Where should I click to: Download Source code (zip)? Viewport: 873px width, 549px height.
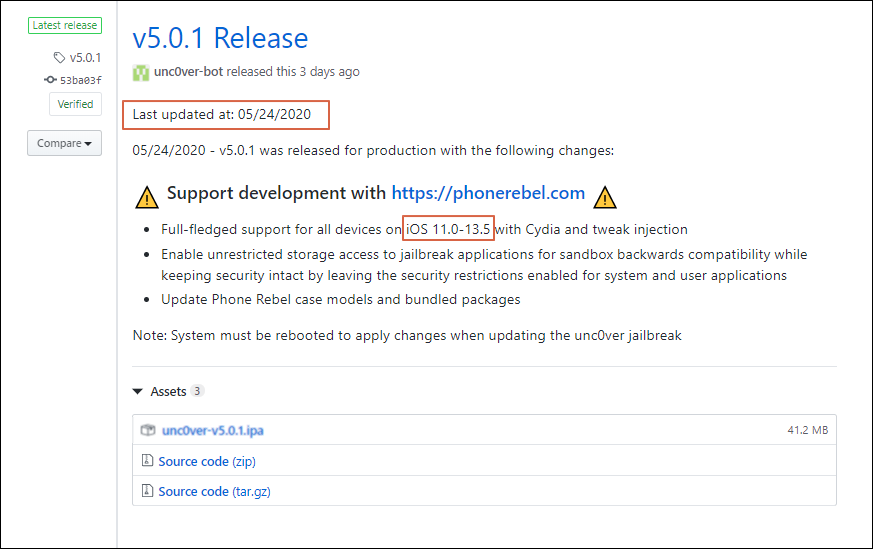[207, 462]
